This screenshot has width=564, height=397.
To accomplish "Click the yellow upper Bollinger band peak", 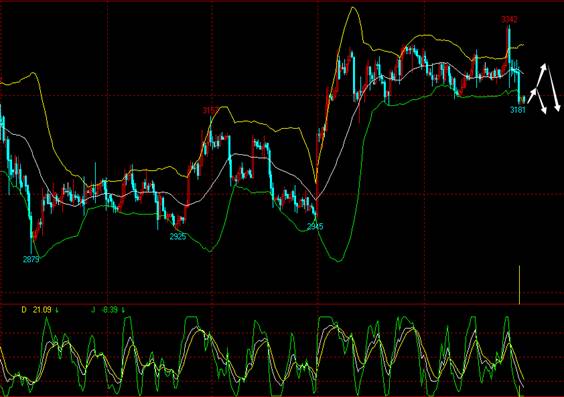I will (x=353, y=8).
